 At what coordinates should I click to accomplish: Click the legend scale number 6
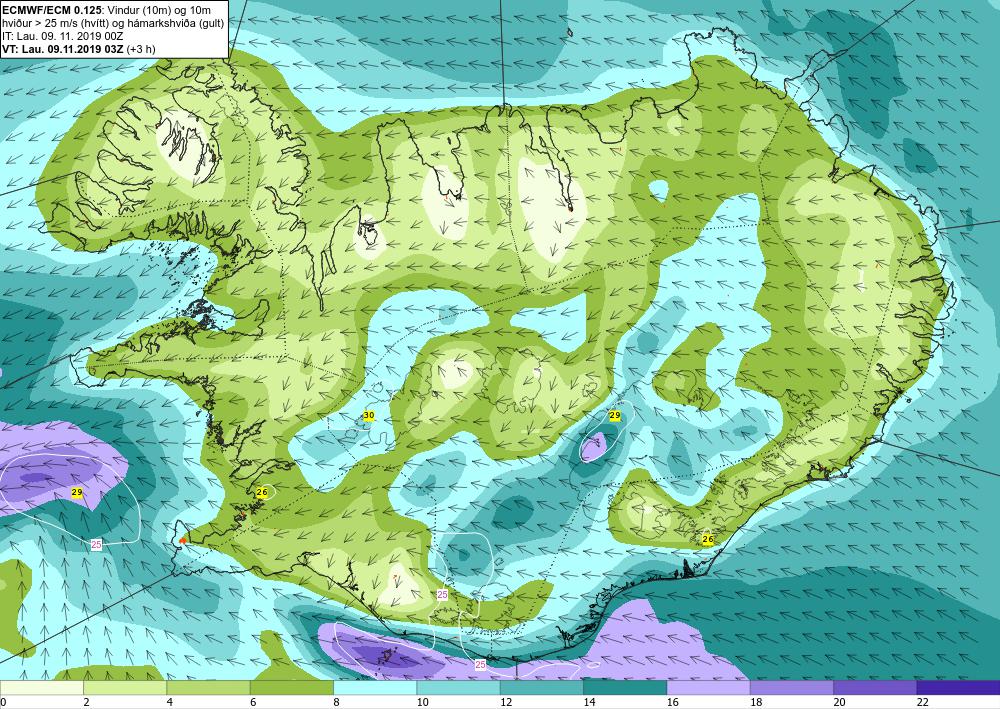253,702
